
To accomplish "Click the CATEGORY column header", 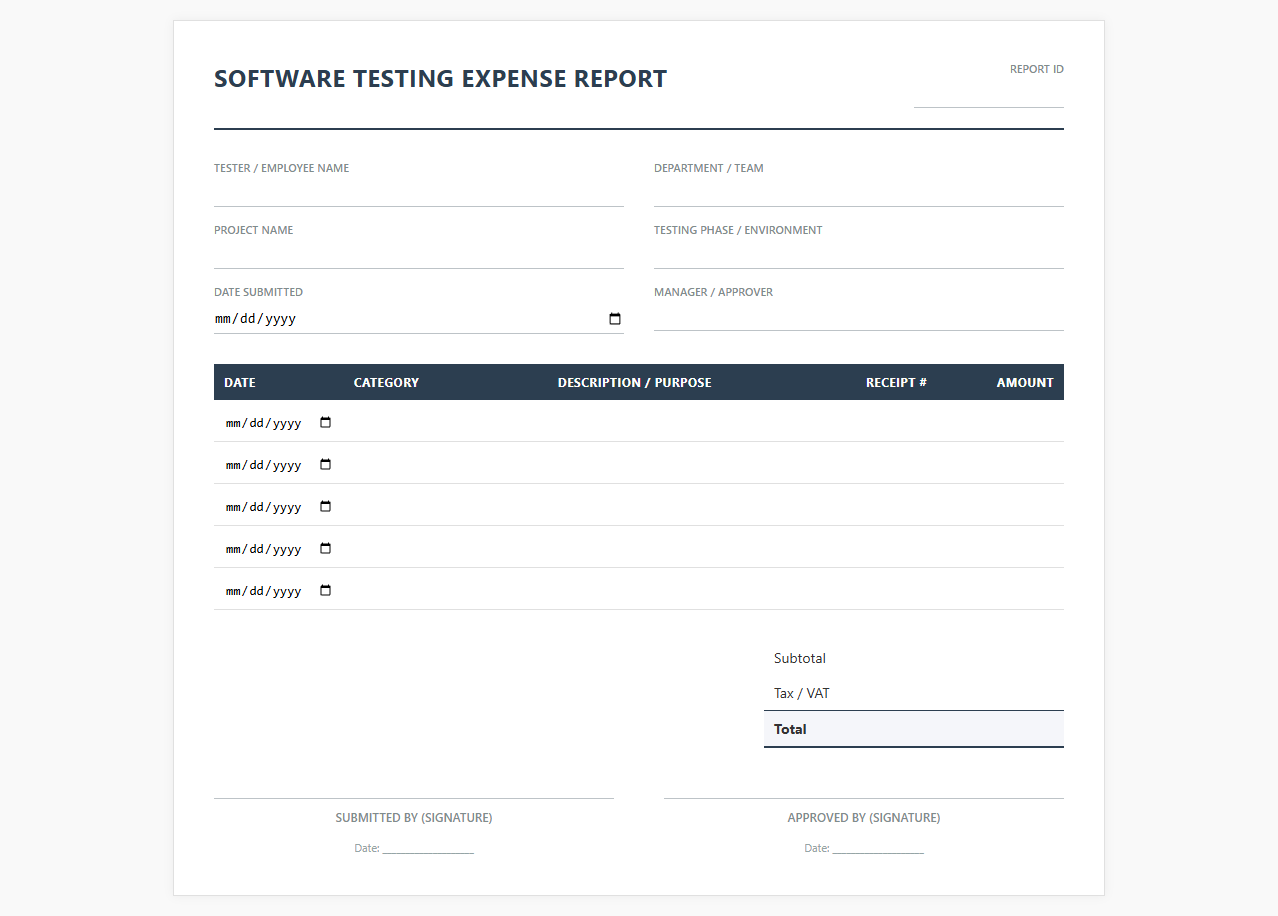I will click(x=386, y=383).
